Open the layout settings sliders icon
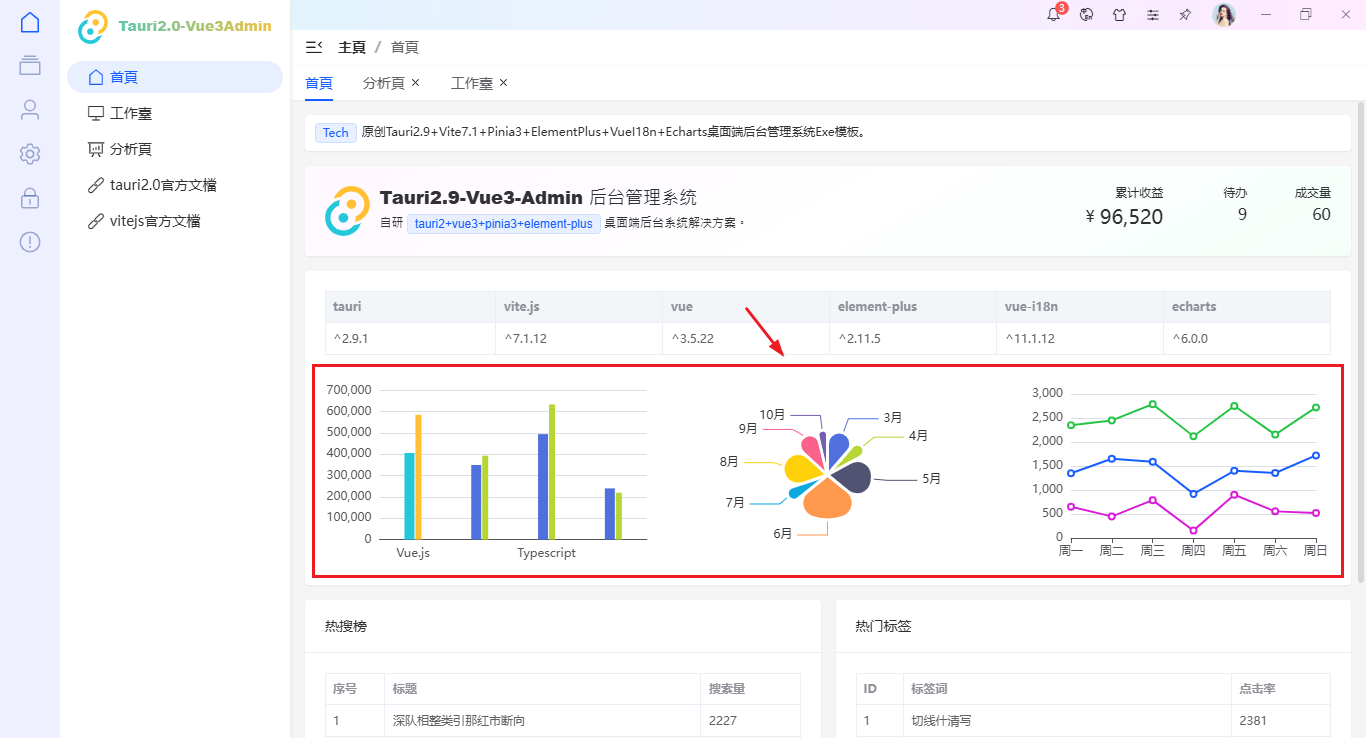 pyautogui.click(x=1153, y=14)
